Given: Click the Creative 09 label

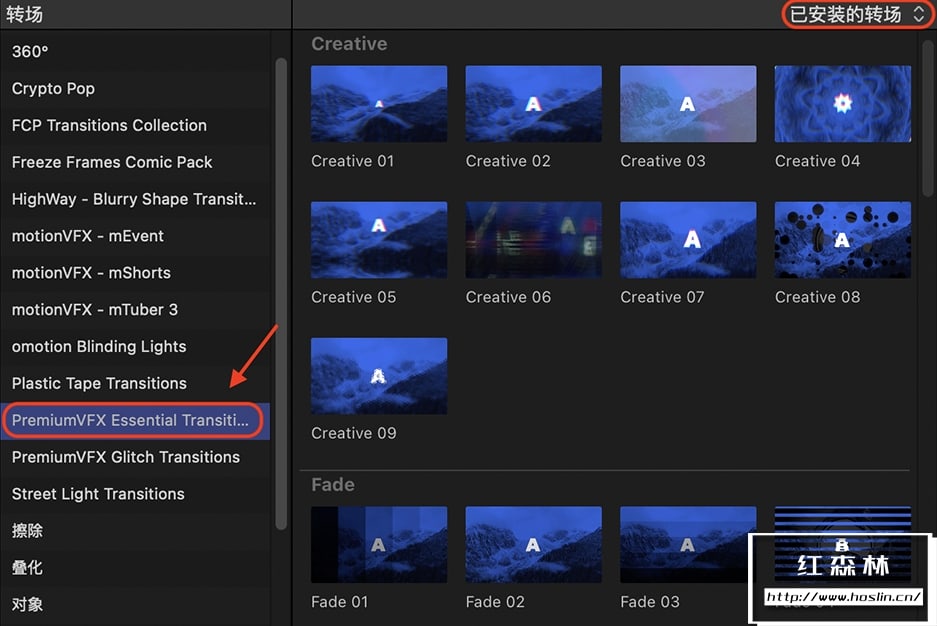Looking at the screenshot, I should (x=353, y=433).
